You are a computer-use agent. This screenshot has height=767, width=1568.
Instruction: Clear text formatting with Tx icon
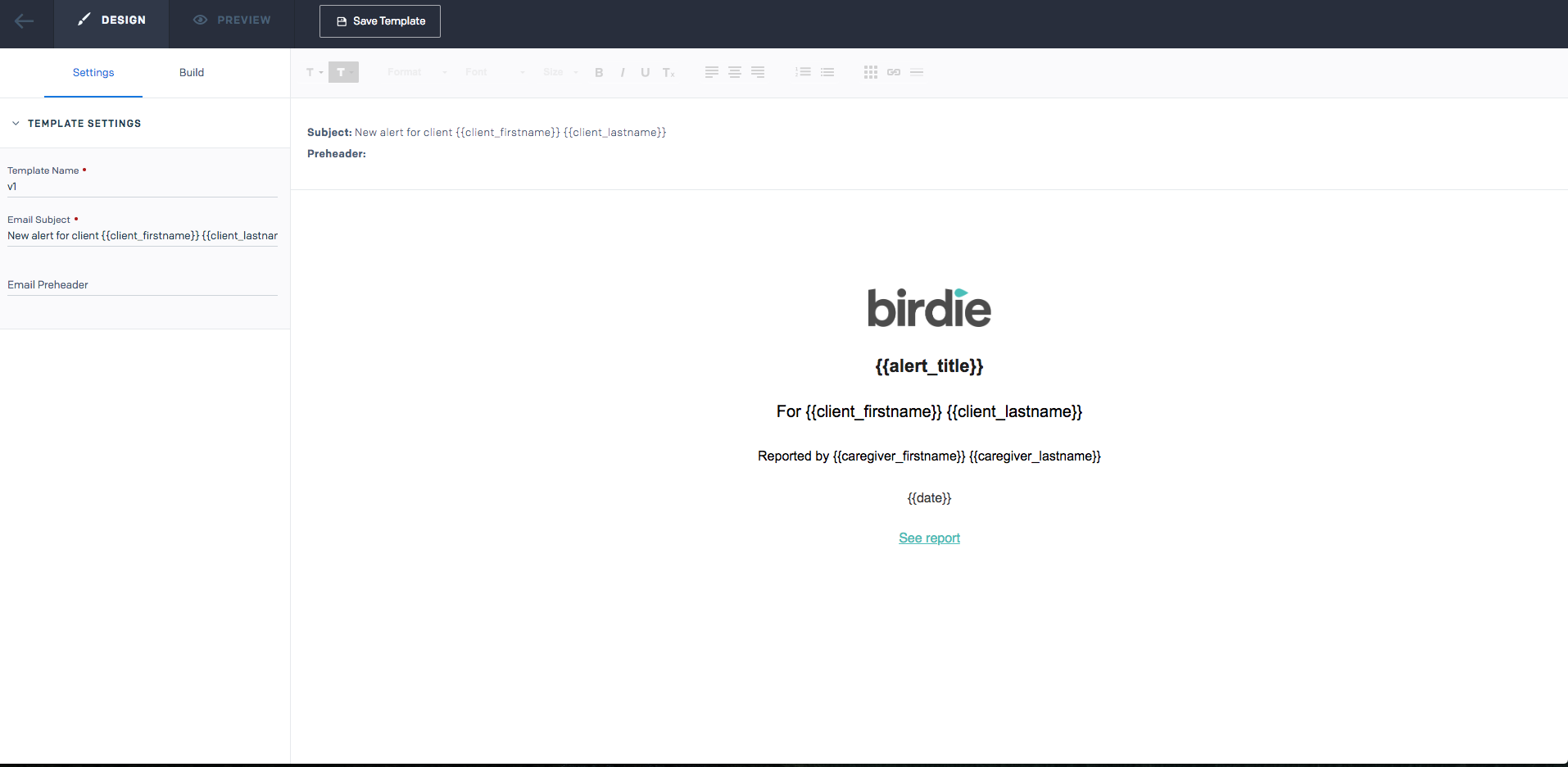coord(668,72)
